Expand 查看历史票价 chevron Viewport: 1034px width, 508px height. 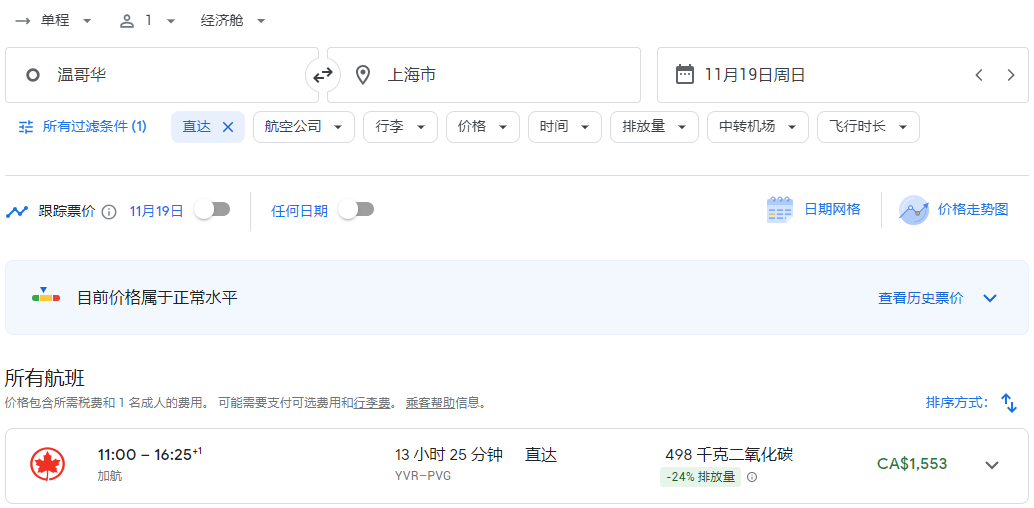point(989,298)
